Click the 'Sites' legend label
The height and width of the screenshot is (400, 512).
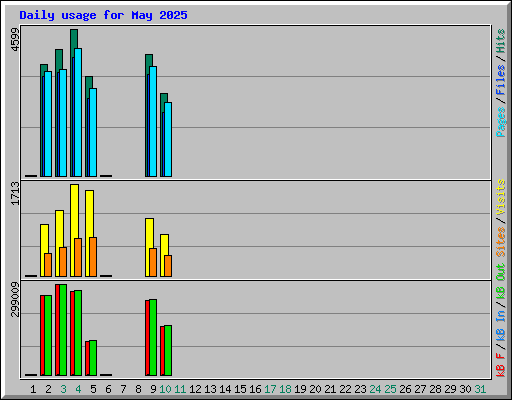click(500, 241)
